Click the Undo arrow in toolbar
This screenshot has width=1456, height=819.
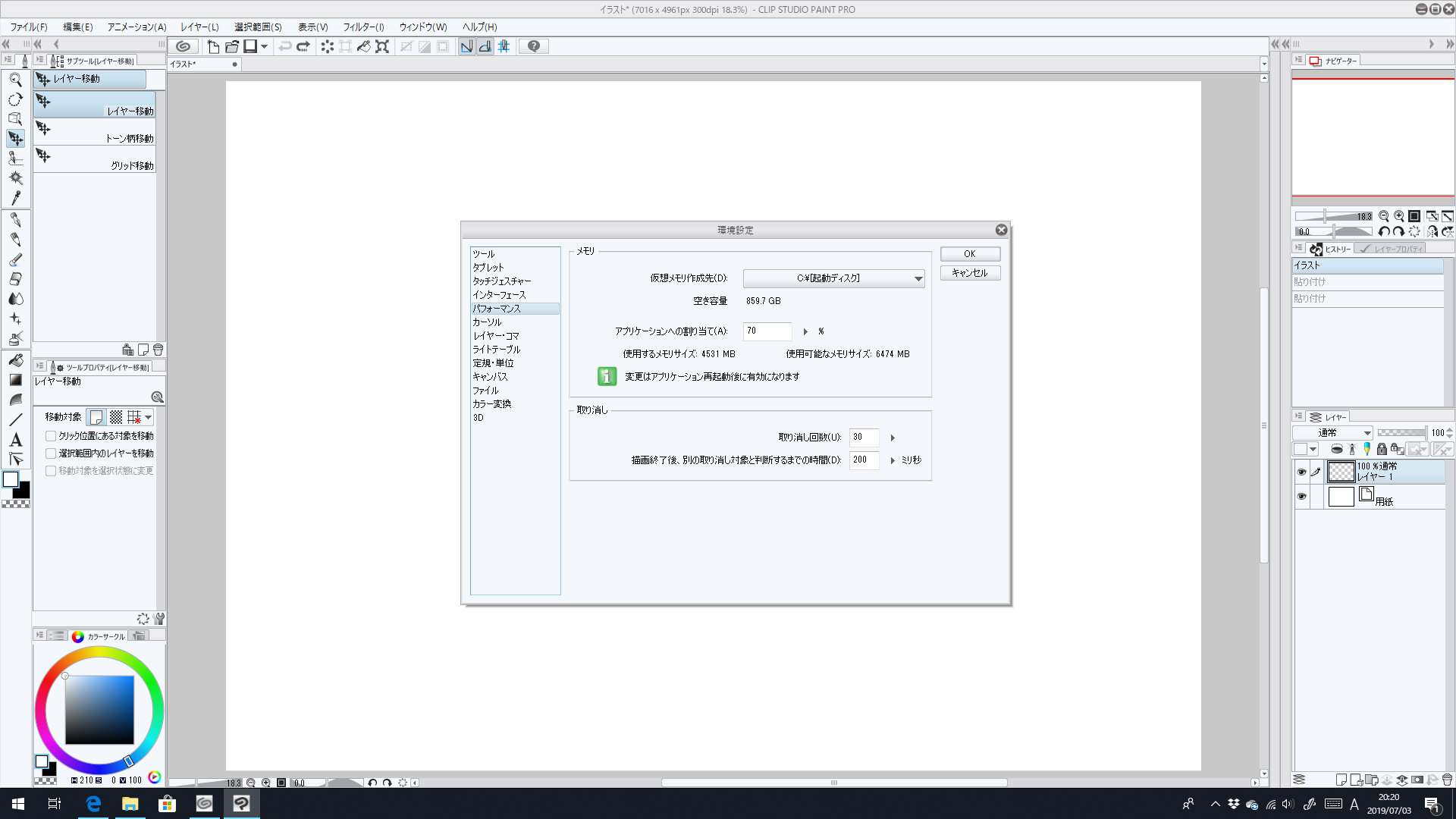[x=284, y=46]
